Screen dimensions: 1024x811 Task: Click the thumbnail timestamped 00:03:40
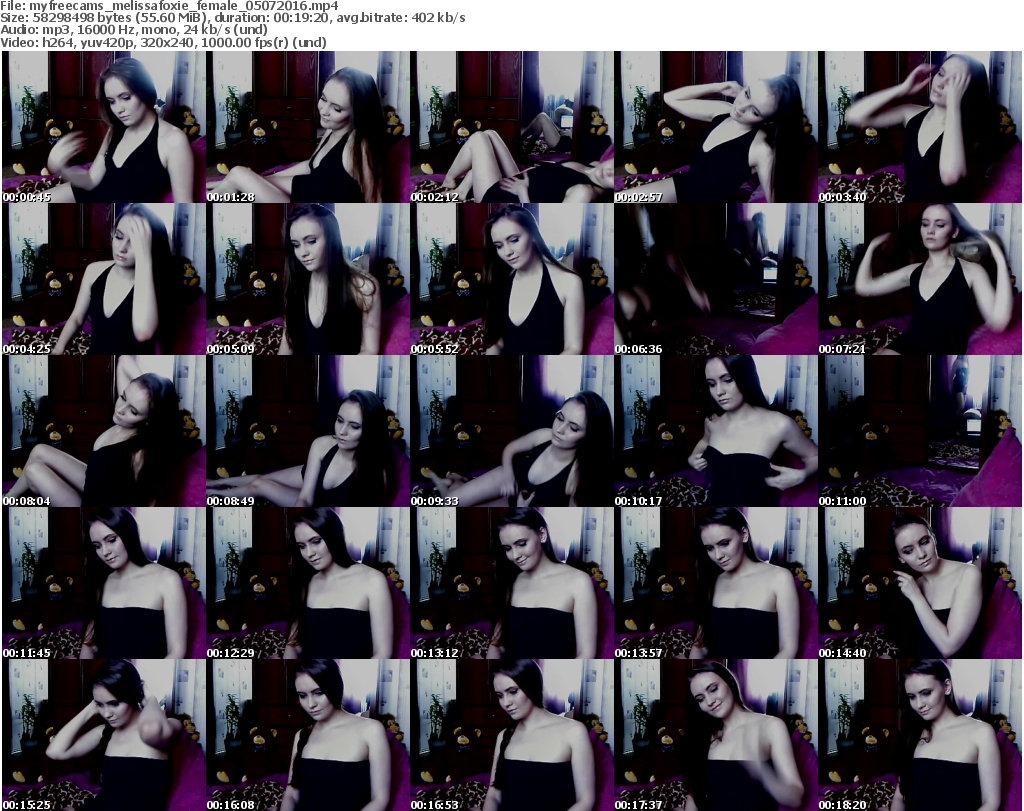click(x=920, y=127)
